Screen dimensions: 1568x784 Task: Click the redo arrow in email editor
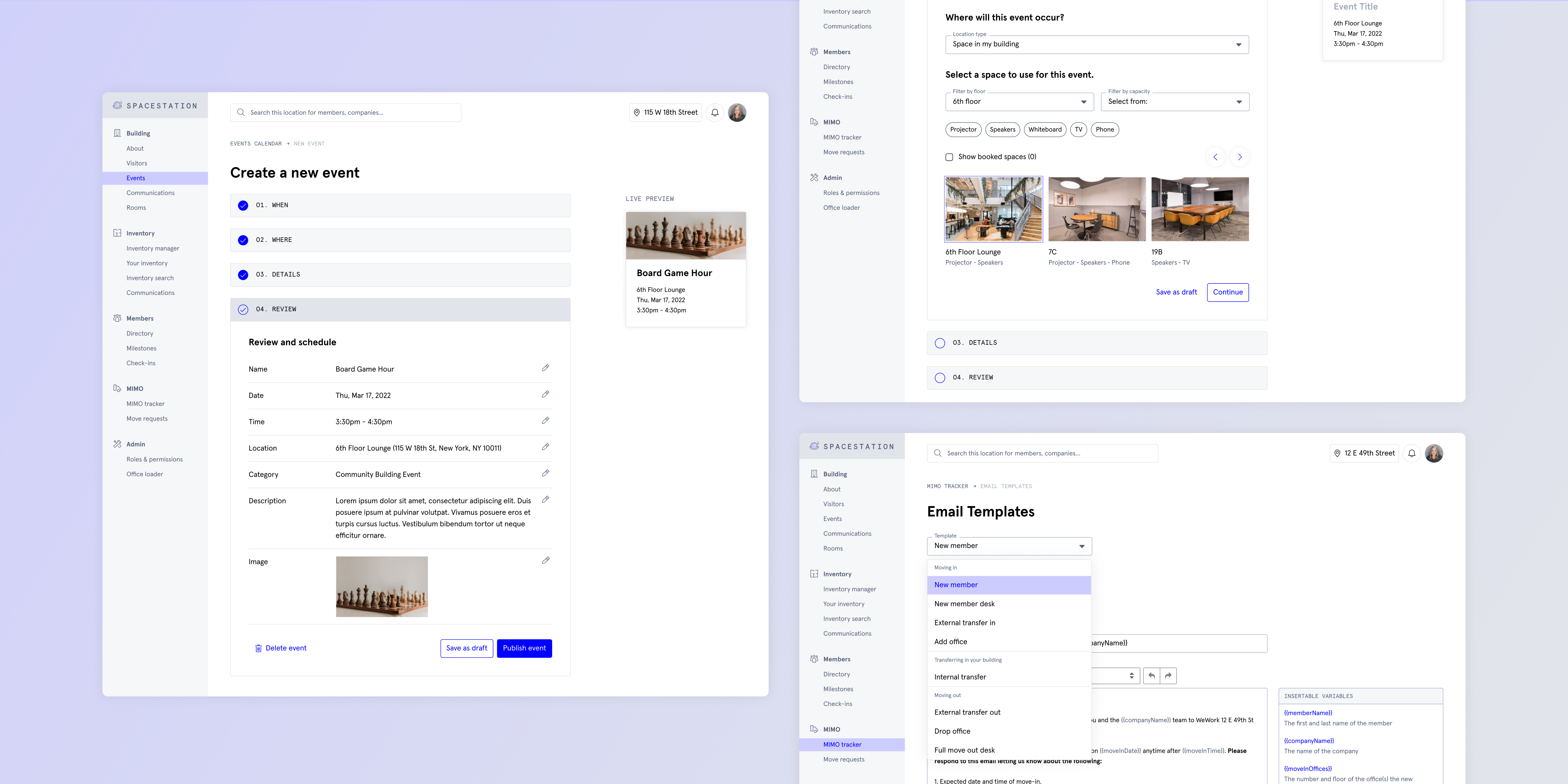(1168, 676)
